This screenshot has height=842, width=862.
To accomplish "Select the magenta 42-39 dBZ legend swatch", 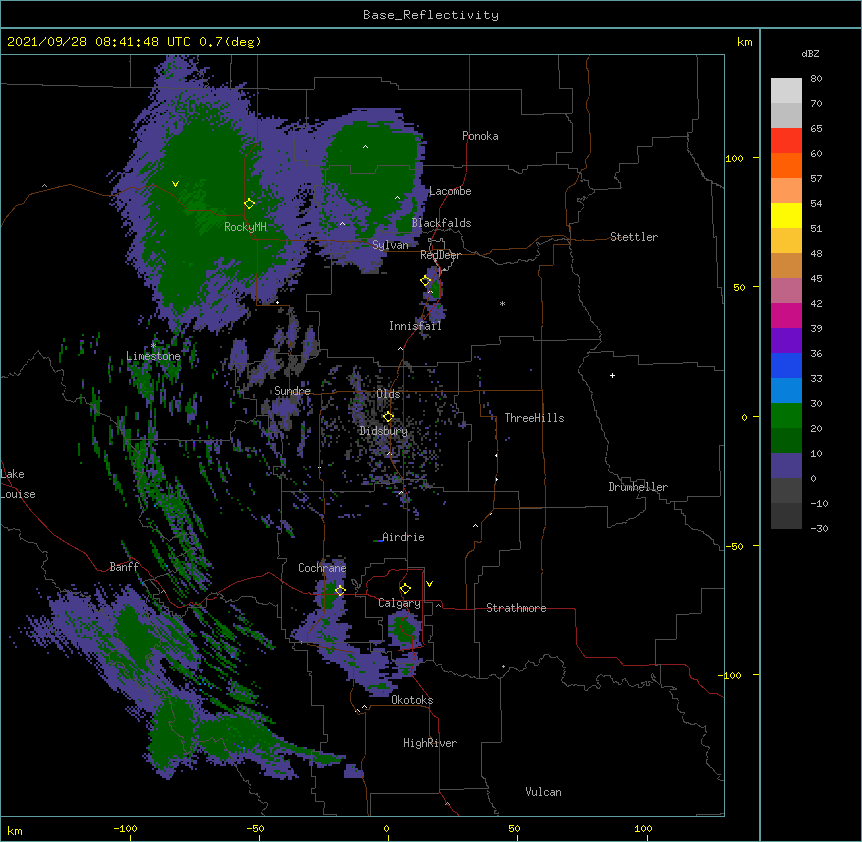I will pyautogui.click(x=786, y=315).
